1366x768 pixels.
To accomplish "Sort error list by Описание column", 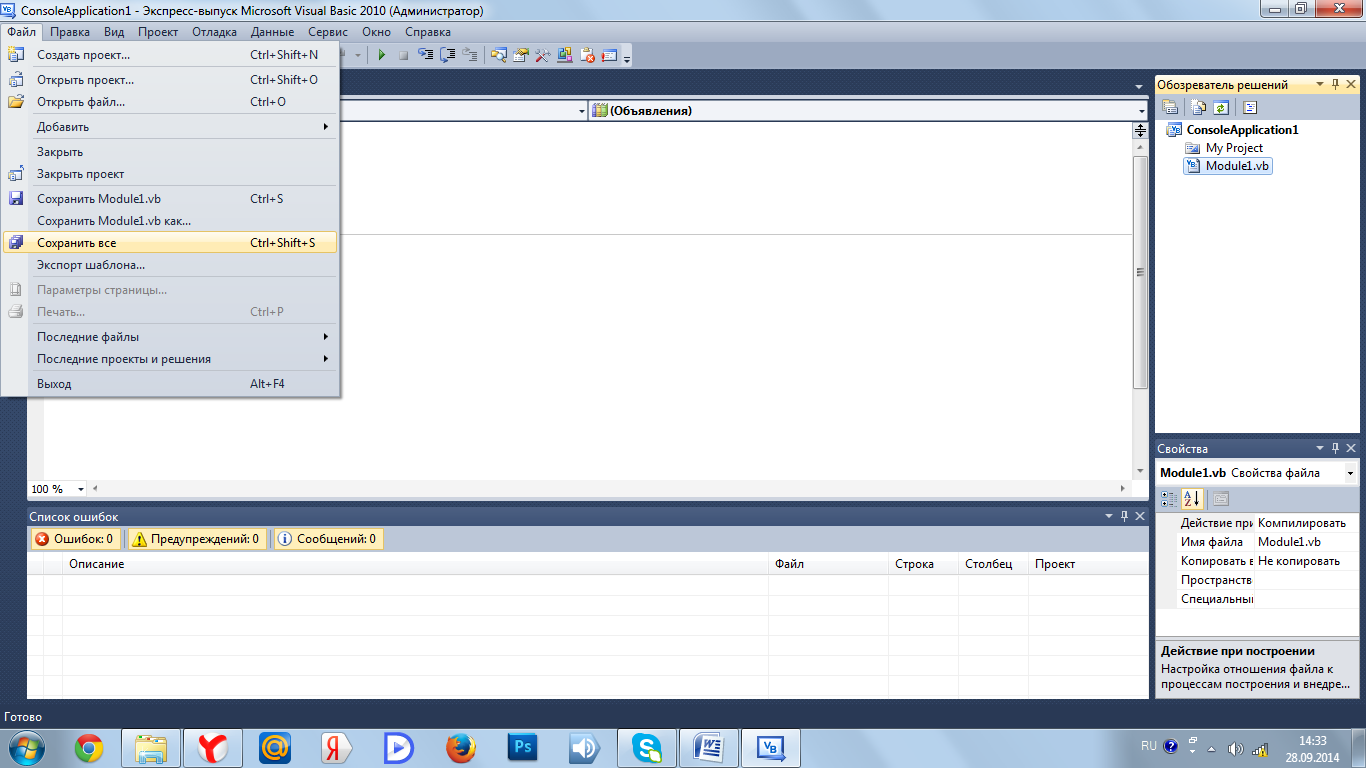I will pyautogui.click(x=415, y=564).
